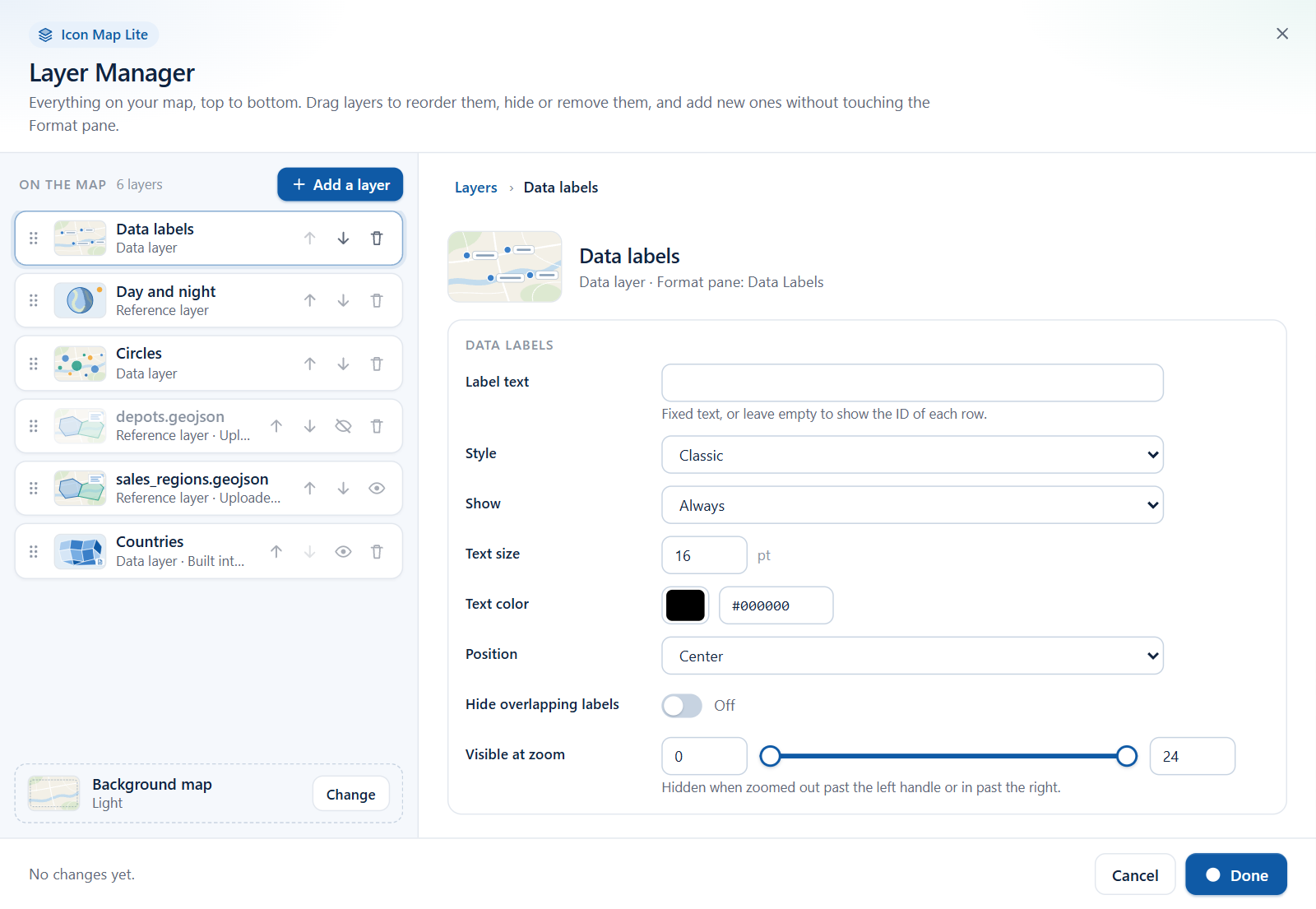Go to Layers breadcrumb

point(476,188)
